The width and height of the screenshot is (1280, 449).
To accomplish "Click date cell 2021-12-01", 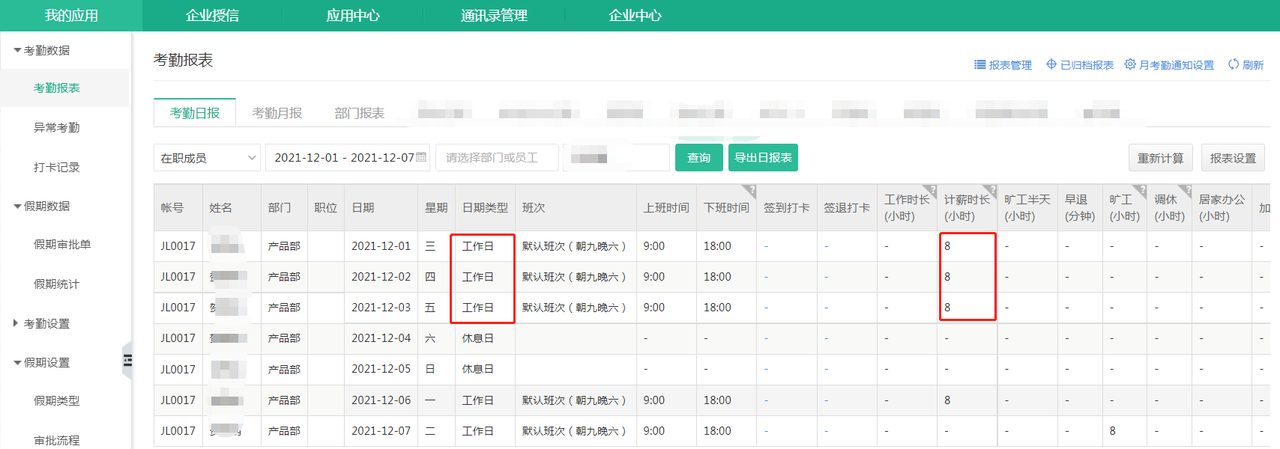I will pyautogui.click(x=381, y=246).
